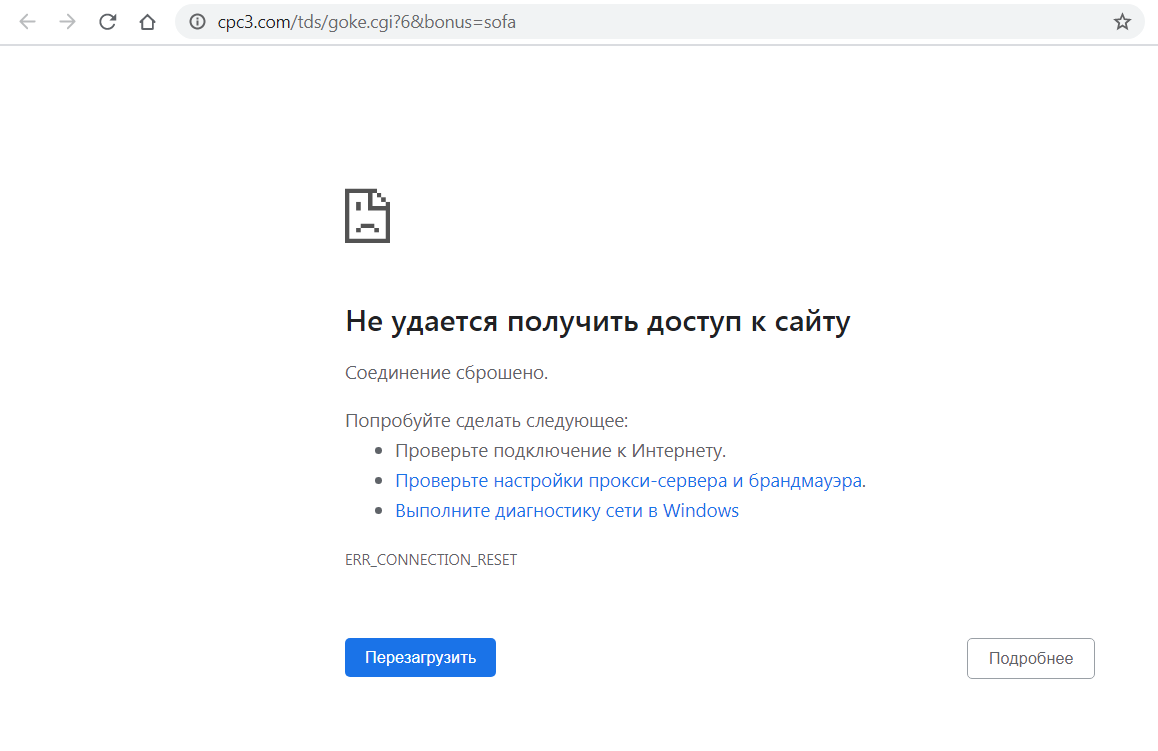Image resolution: width=1158 pixels, height=751 pixels.
Task: Open Подробнее for error details
Action: [1030, 658]
